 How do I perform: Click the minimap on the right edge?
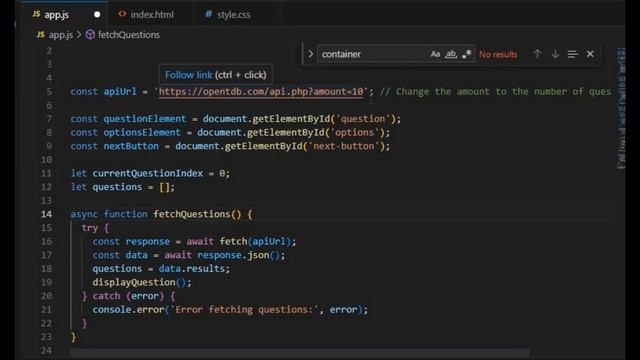pos(621,108)
